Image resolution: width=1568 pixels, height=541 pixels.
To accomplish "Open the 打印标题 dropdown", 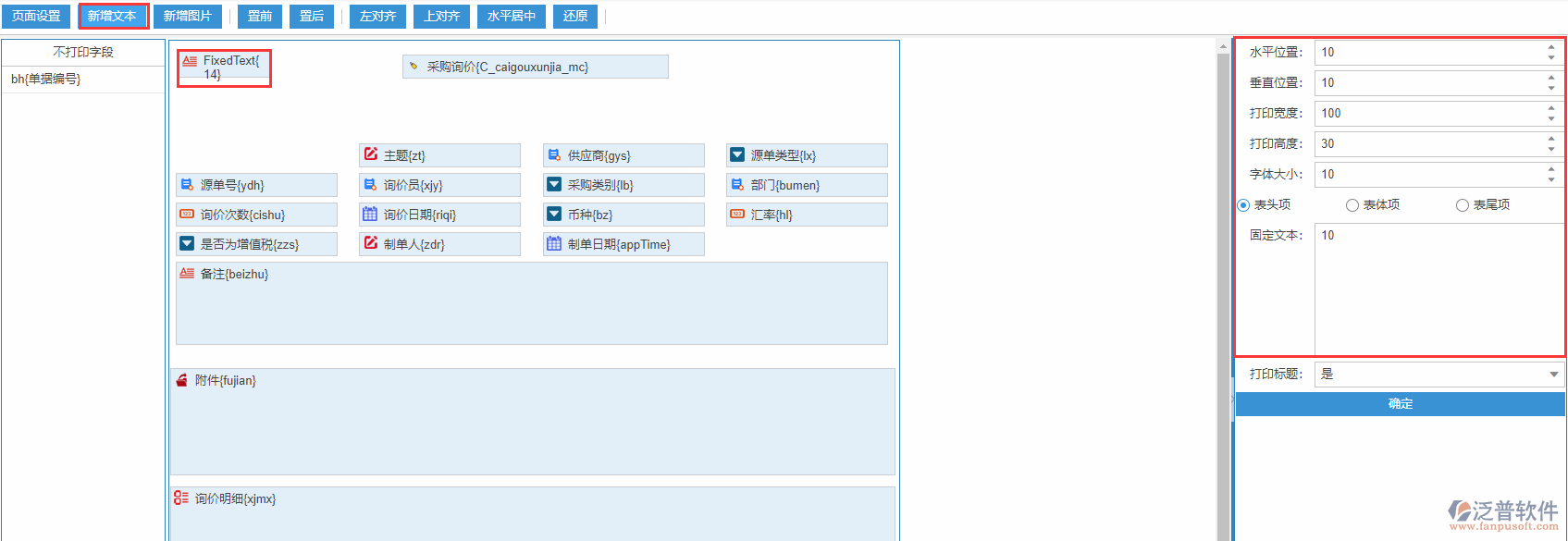I will (1554, 375).
